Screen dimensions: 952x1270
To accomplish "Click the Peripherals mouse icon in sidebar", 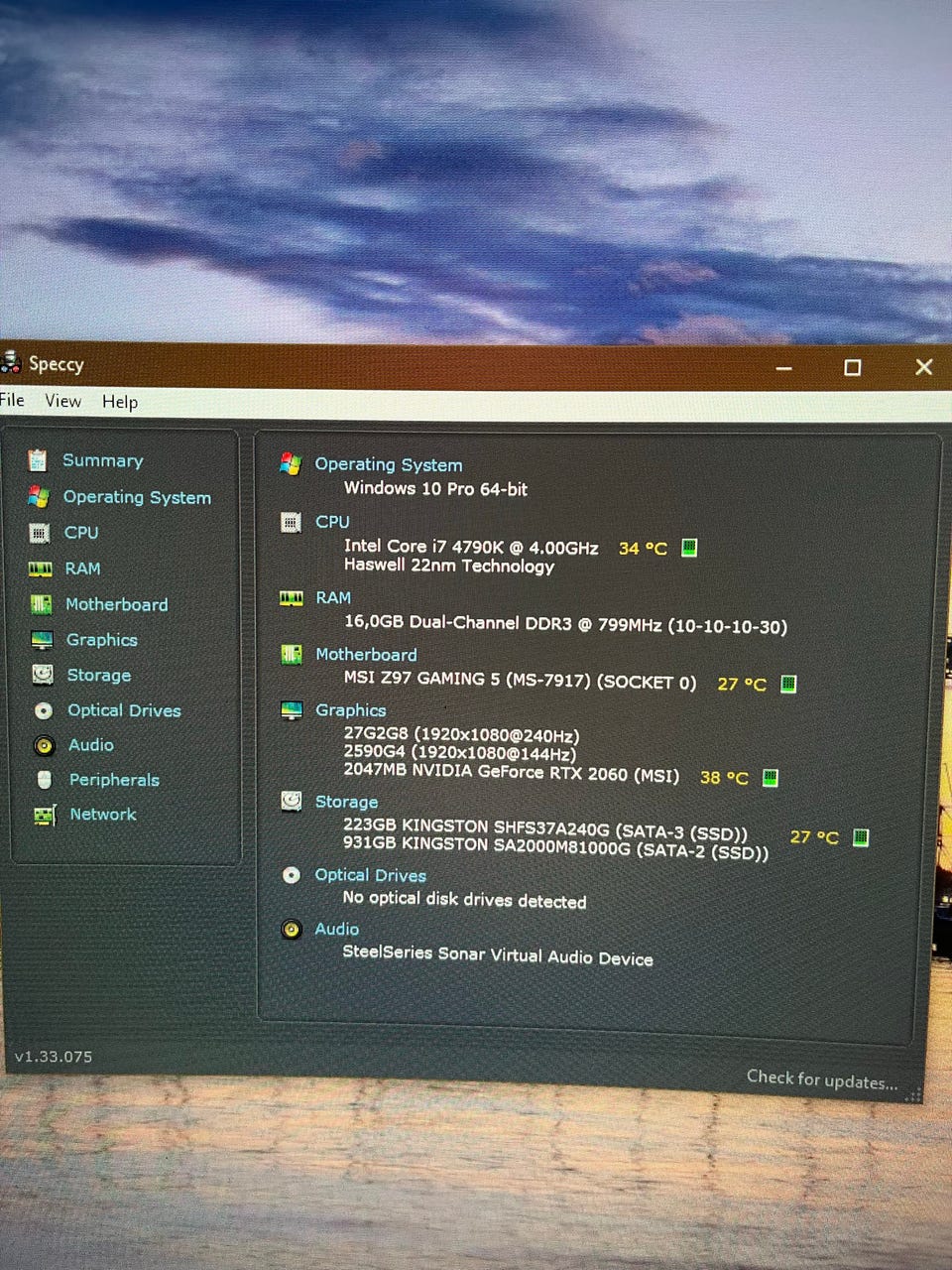I will tap(45, 780).
